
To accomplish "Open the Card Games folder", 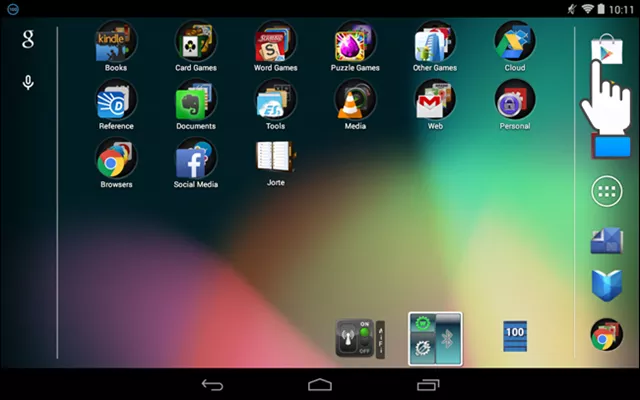I will coord(196,43).
